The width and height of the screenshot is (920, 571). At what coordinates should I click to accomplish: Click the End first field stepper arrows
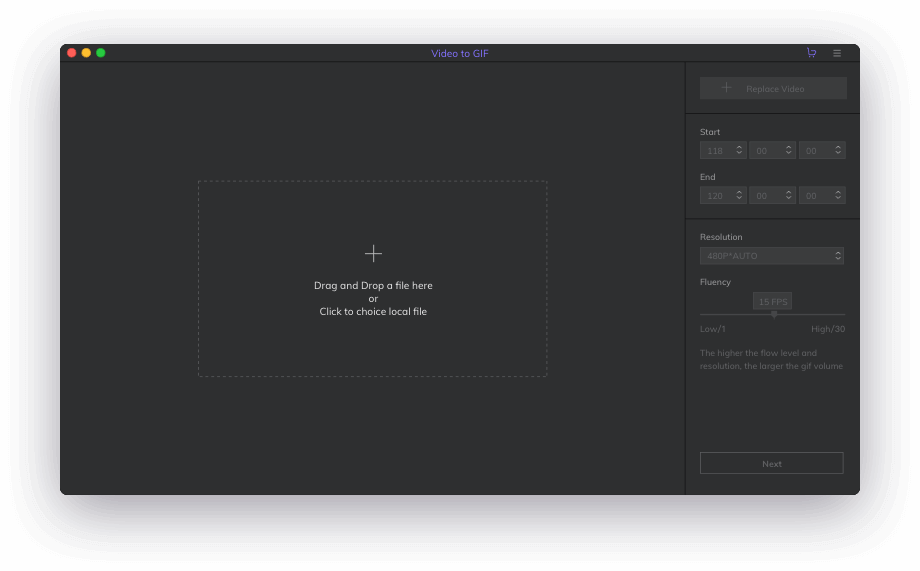[739, 196]
